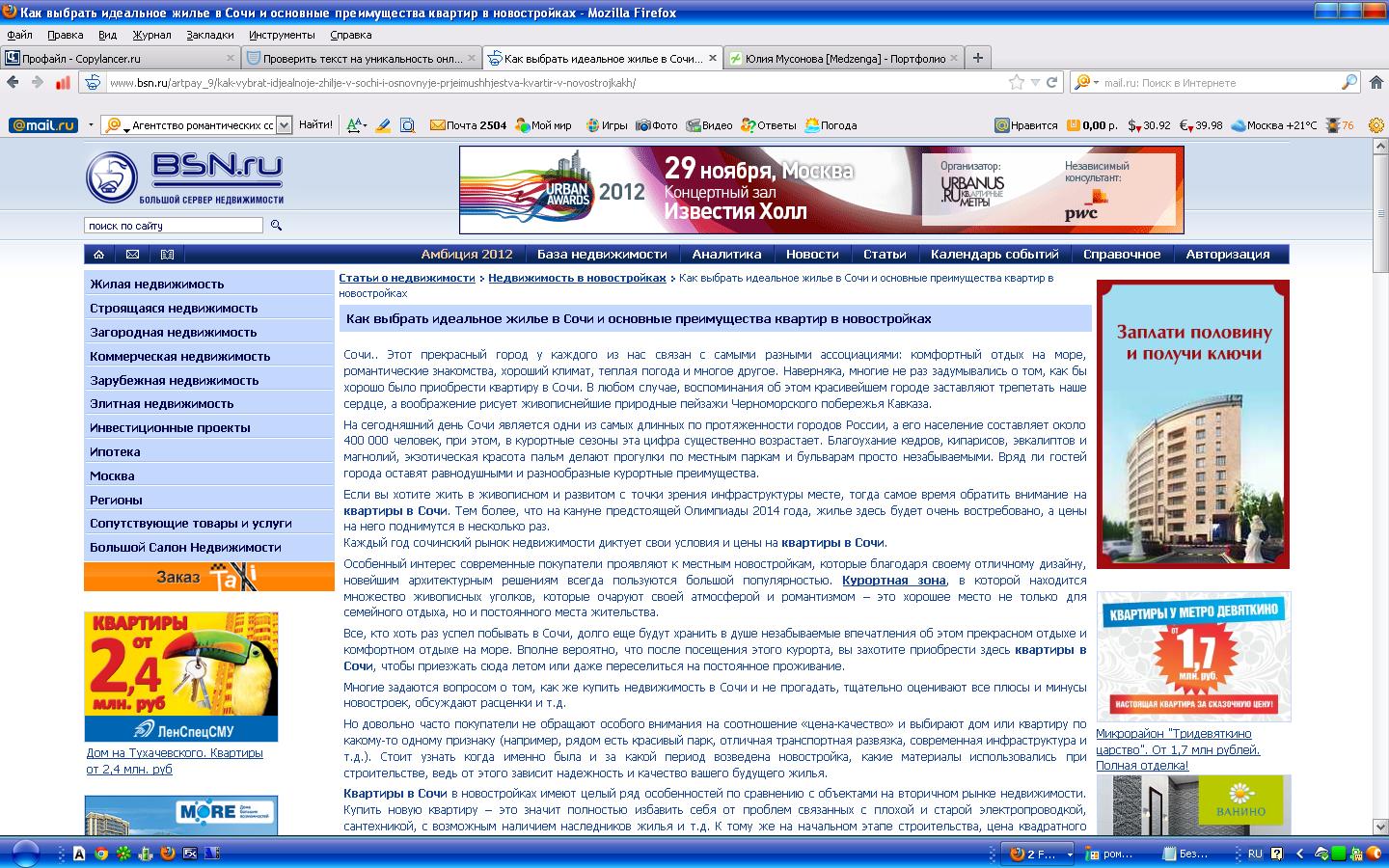Click the RU language indicator in the taskbar
1389x868 pixels.
[x=1255, y=854]
